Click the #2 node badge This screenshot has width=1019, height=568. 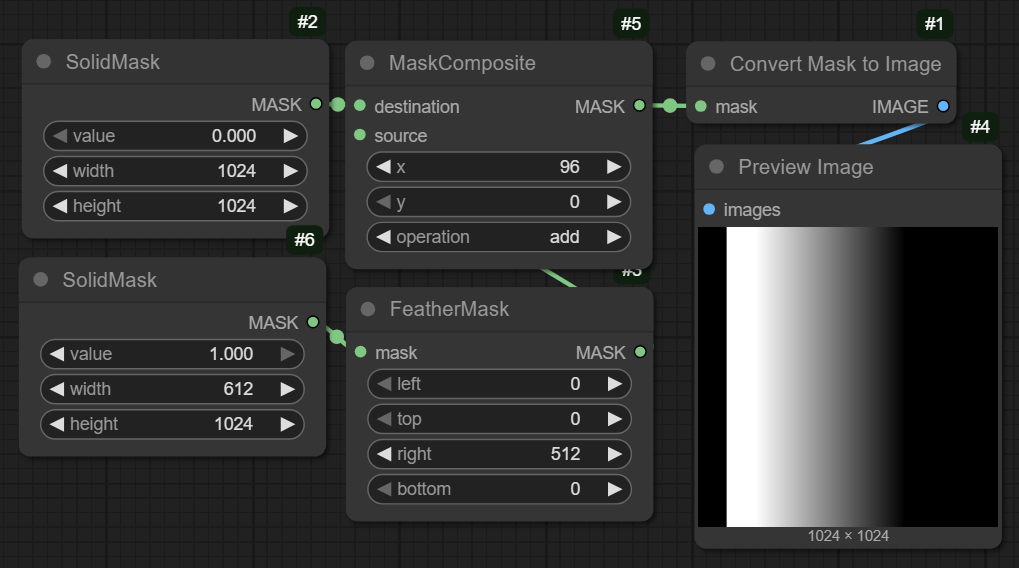307,21
